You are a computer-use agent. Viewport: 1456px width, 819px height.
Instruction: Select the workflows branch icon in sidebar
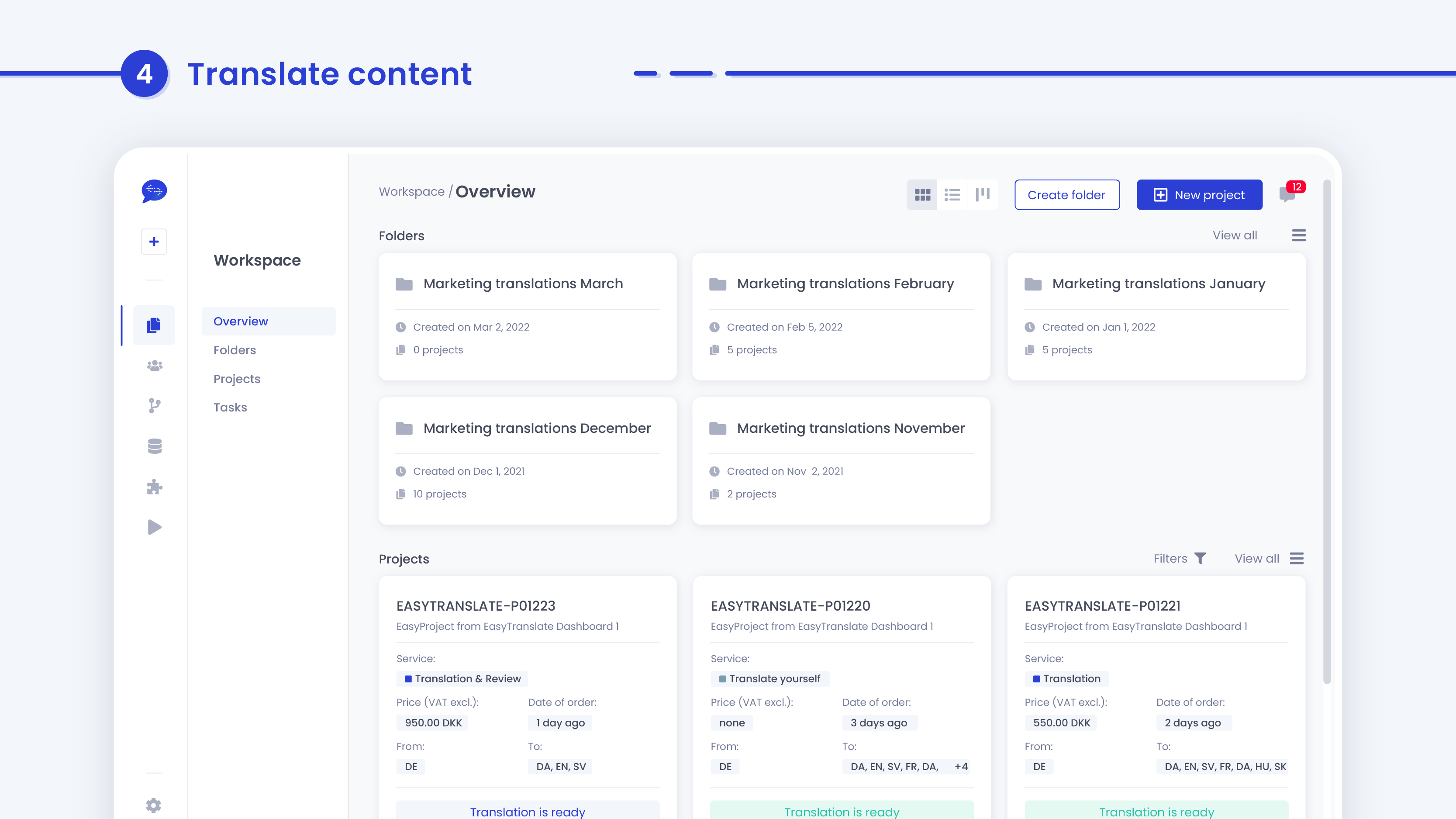[154, 406]
